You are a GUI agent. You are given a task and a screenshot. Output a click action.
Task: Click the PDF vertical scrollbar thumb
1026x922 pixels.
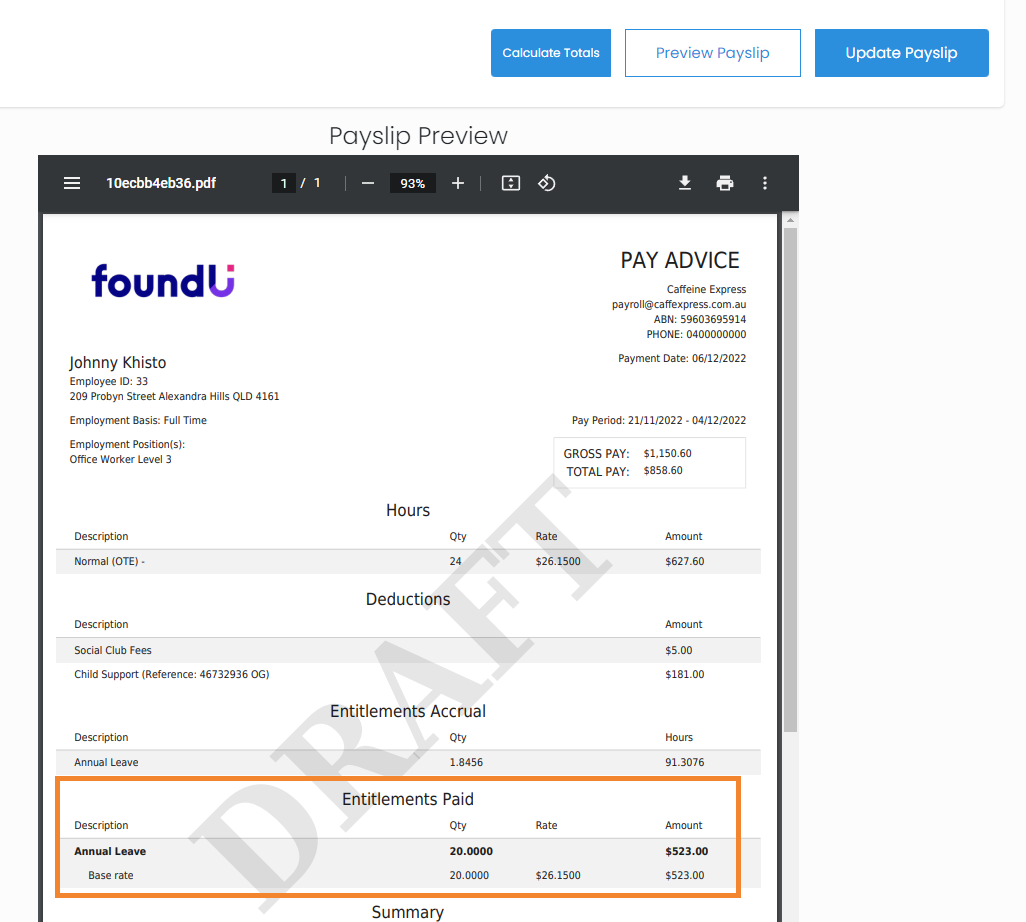pyautogui.click(x=790, y=480)
